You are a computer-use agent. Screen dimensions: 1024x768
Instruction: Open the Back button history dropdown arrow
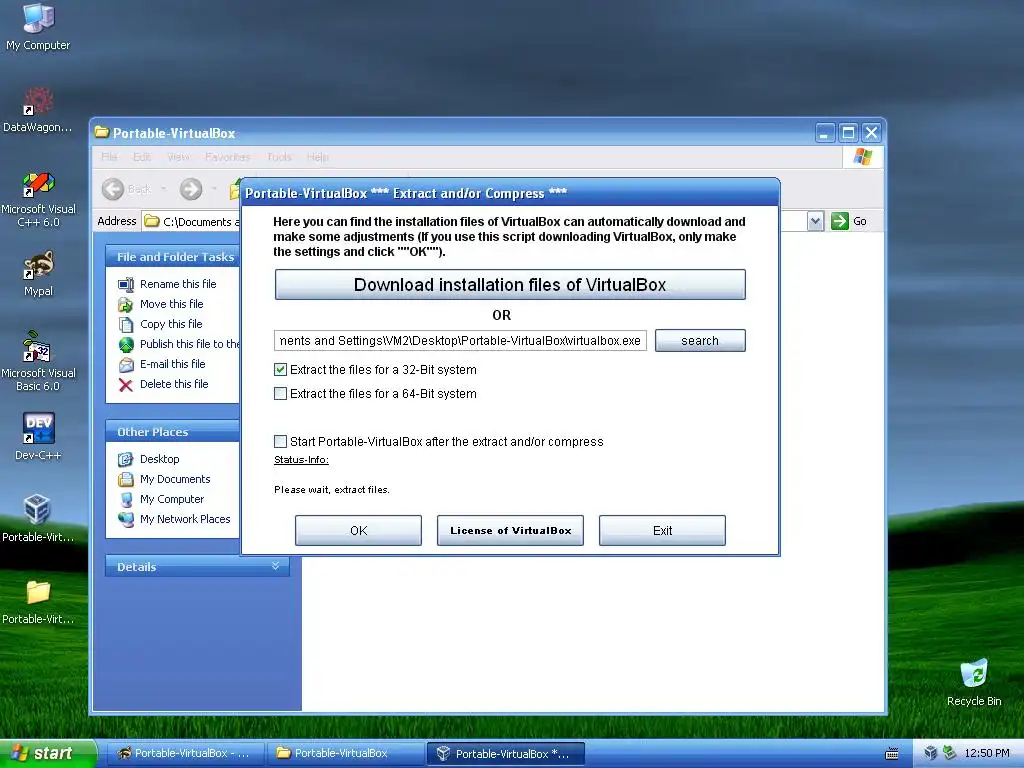(163, 189)
